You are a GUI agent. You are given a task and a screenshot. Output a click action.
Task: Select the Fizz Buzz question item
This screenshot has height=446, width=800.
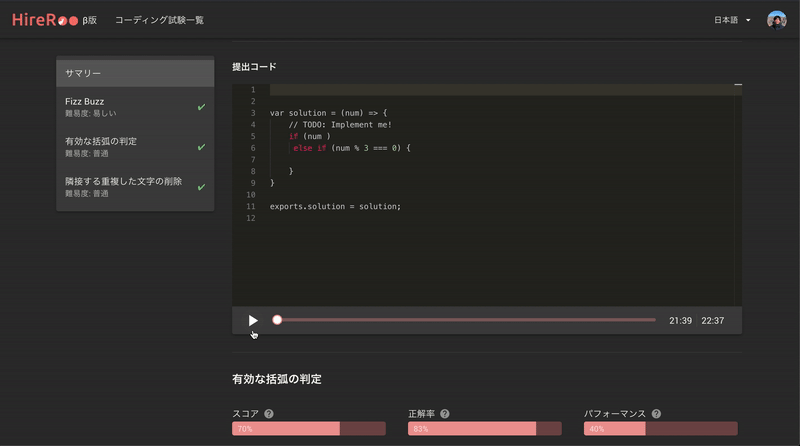[135, 107]
